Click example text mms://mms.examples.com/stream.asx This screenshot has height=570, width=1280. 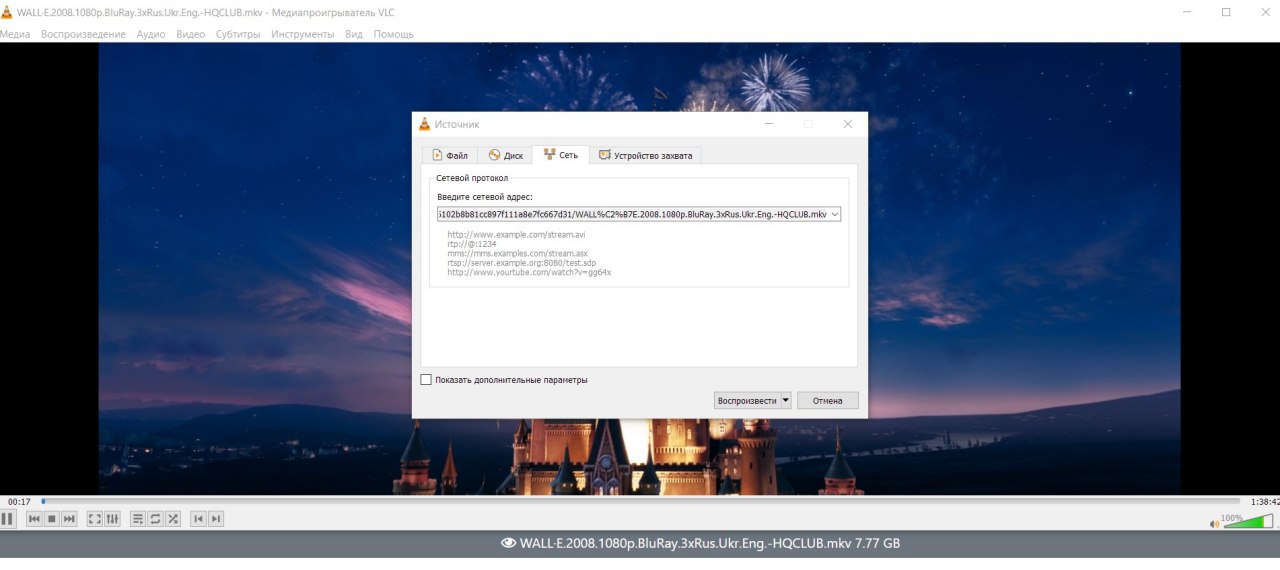tap(517, 254)
